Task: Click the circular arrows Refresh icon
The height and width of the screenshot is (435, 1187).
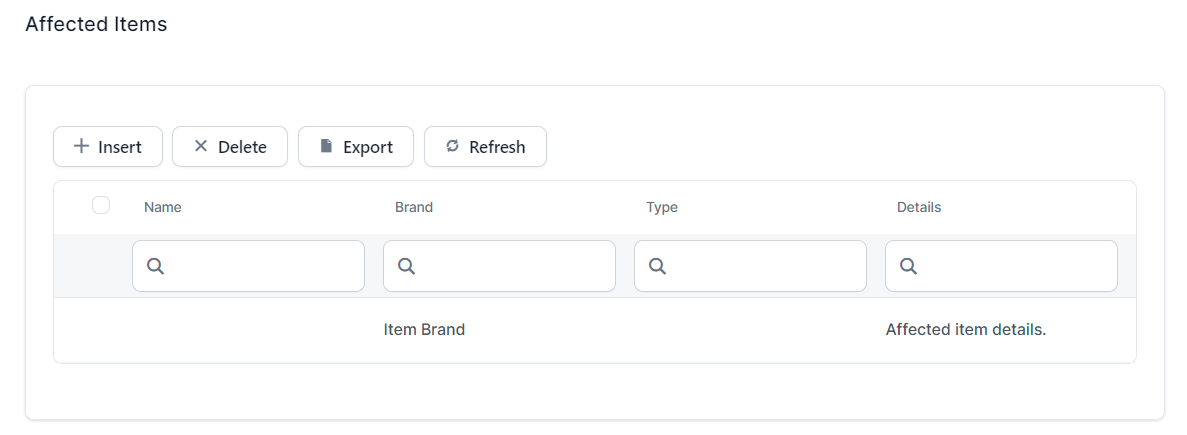Action: [x=452, y=146]
